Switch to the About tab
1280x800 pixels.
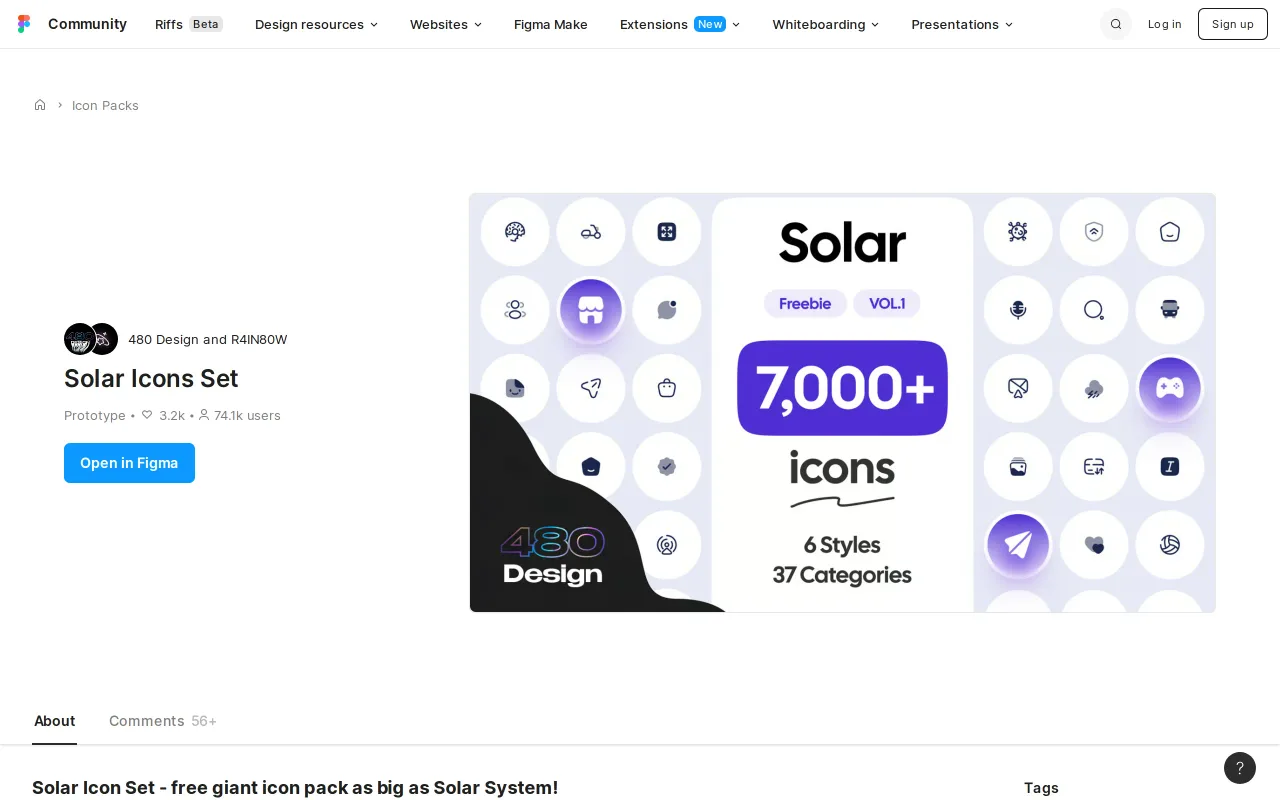coord(54,721)
